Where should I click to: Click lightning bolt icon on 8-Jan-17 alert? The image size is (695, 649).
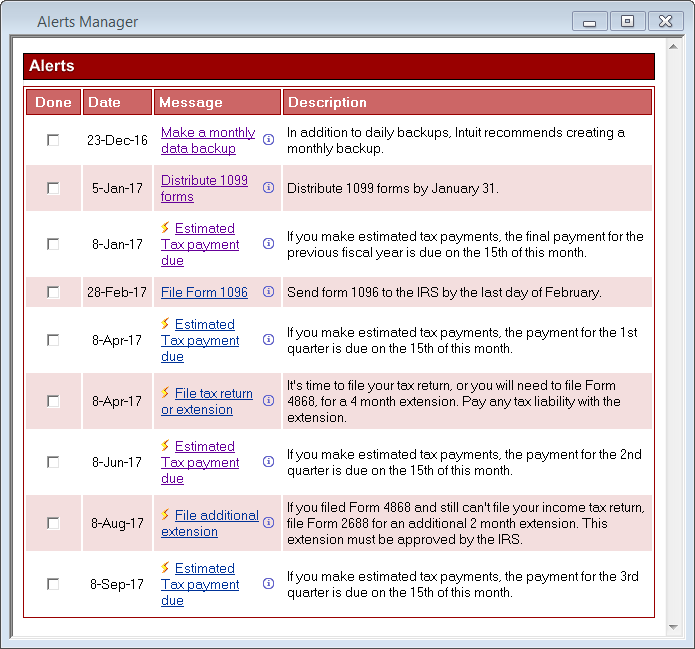[x=166, y=228]
